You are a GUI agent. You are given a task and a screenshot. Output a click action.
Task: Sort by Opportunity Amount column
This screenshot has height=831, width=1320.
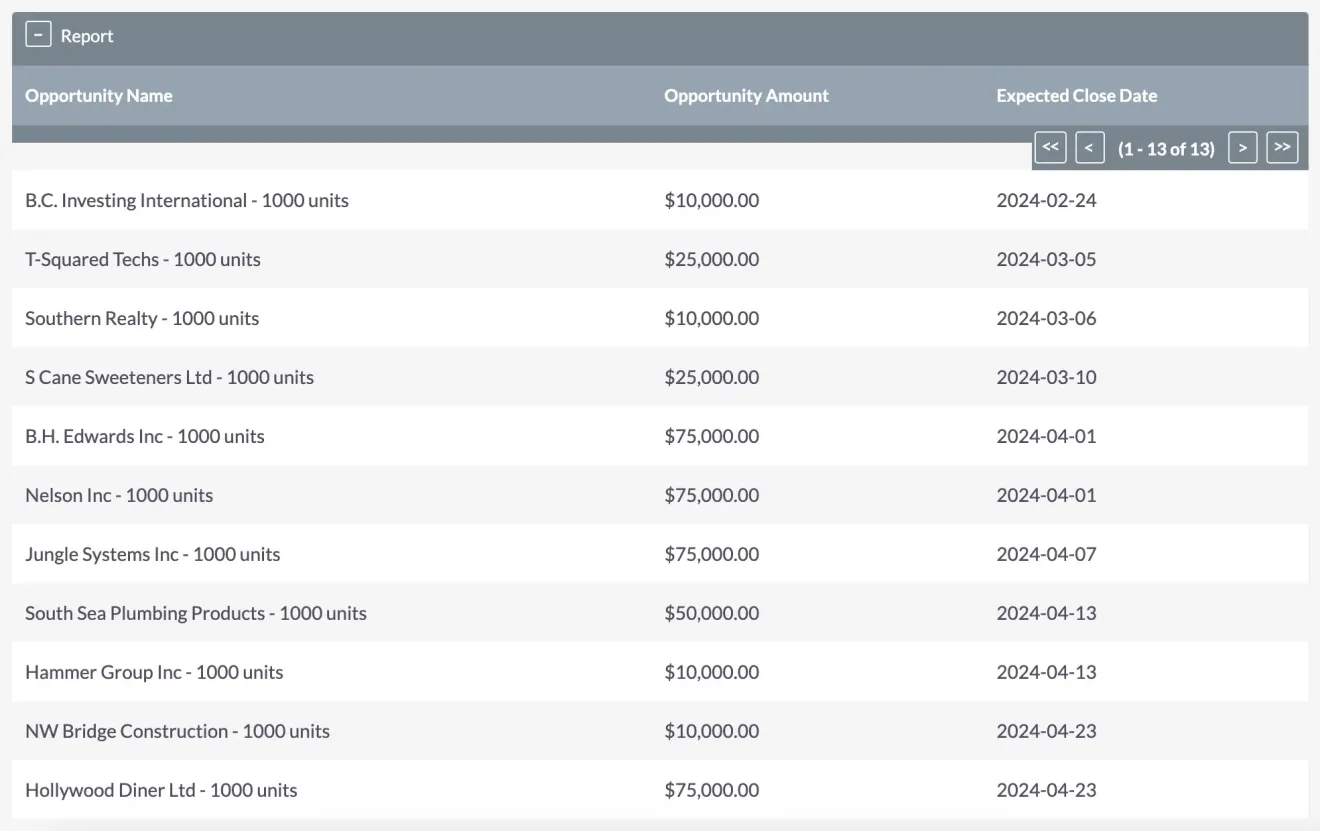[745, 95]
